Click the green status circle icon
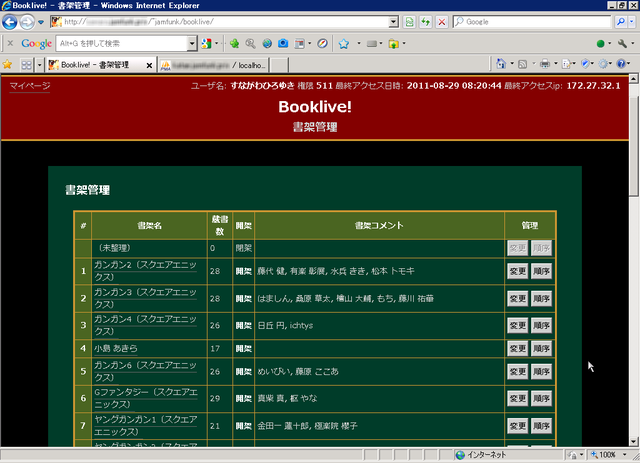640x463 pixels. pos(600,43)
